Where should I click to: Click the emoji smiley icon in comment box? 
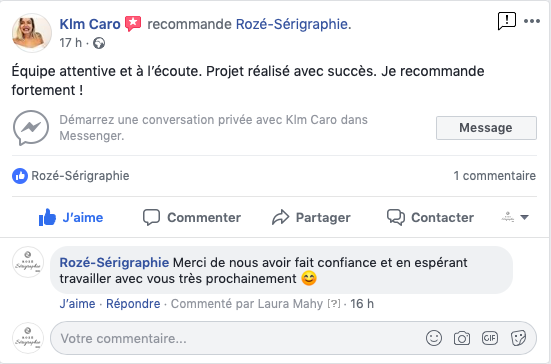[x=434, y=338]
